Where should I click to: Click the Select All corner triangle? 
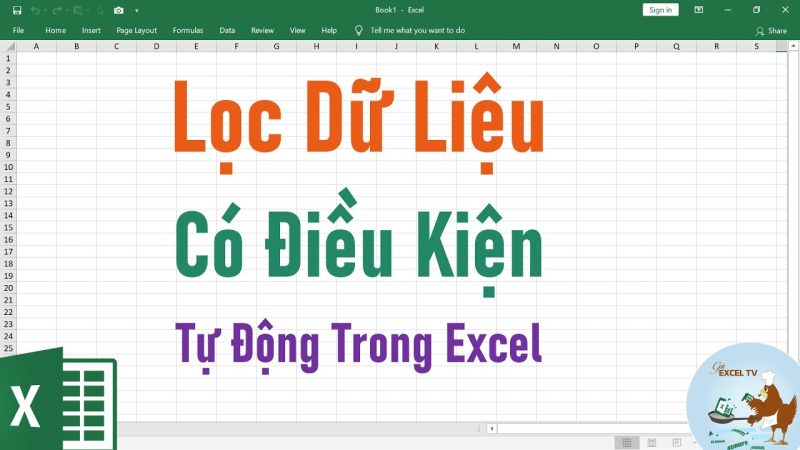(x=8, y=46)
